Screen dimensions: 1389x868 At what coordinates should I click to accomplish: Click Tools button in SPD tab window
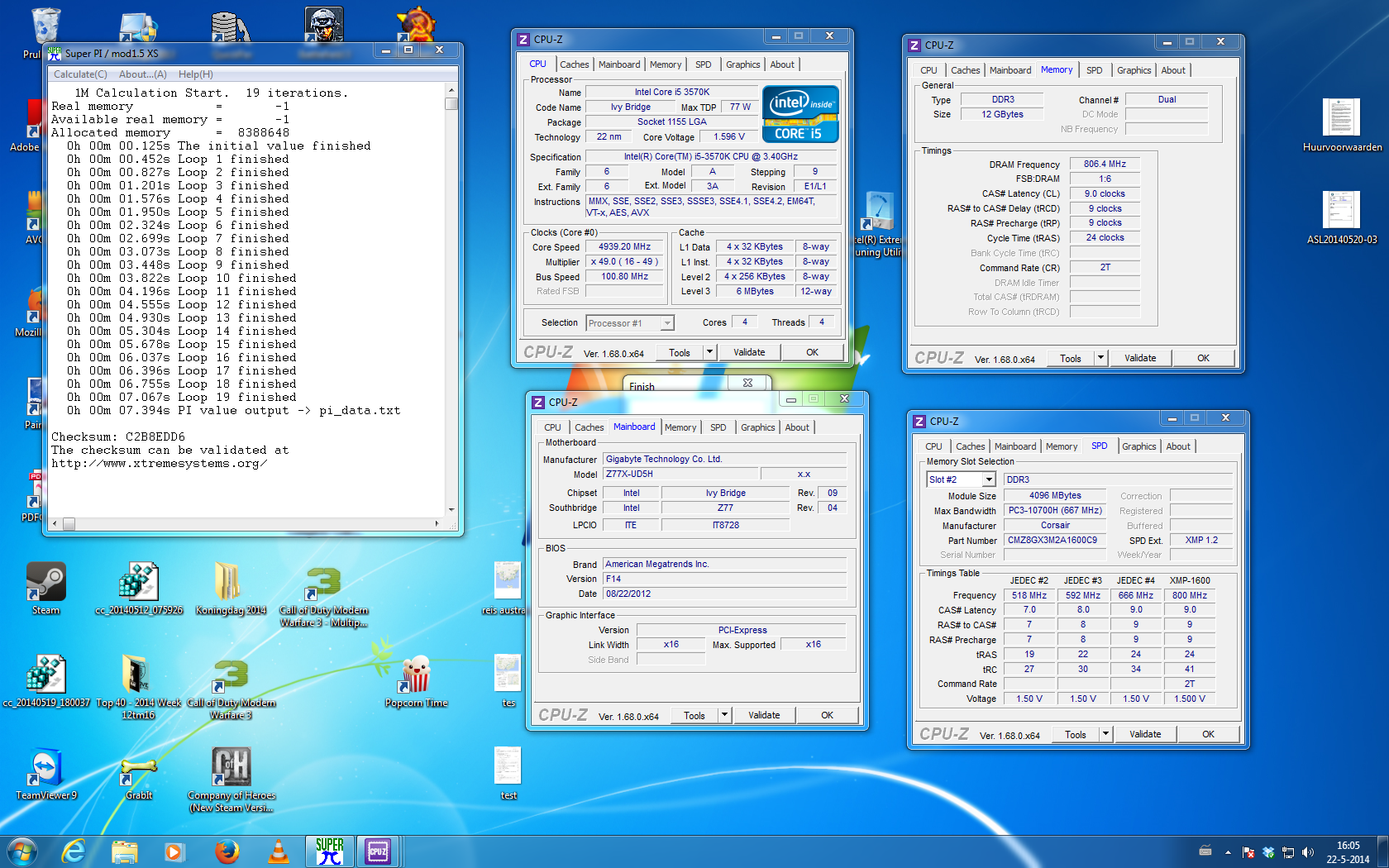(1076, 734)
